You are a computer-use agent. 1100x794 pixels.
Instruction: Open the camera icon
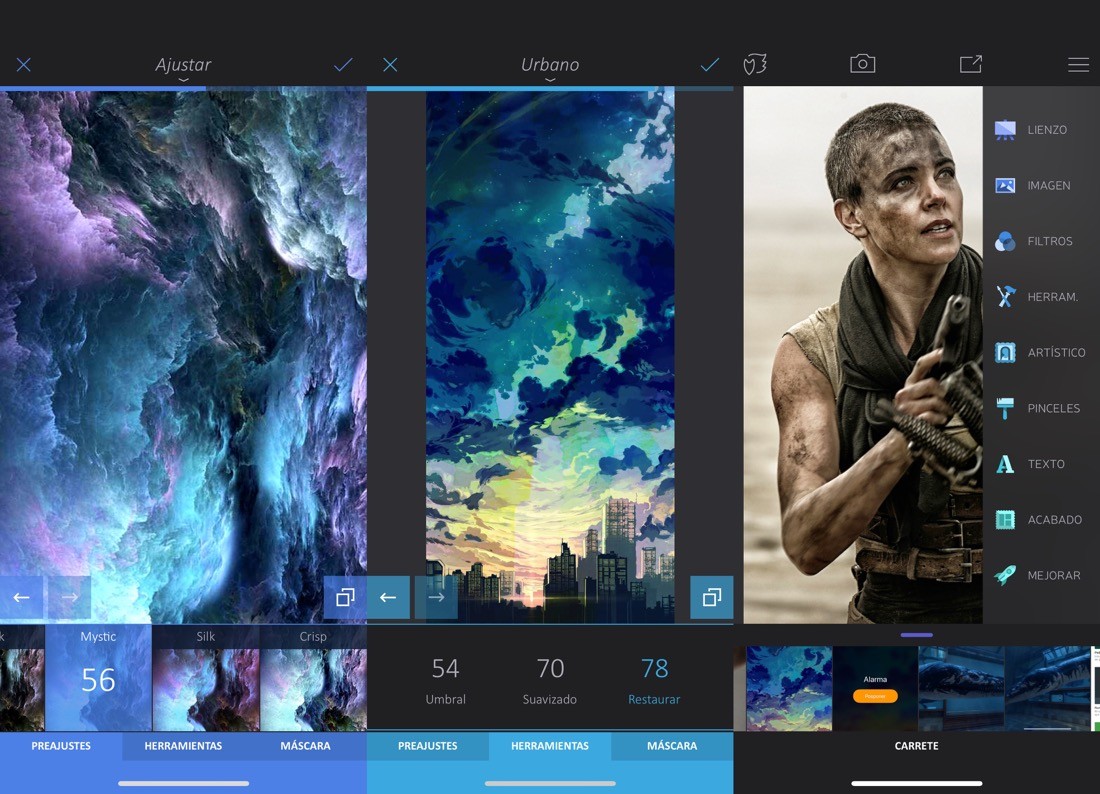(862, 64)
